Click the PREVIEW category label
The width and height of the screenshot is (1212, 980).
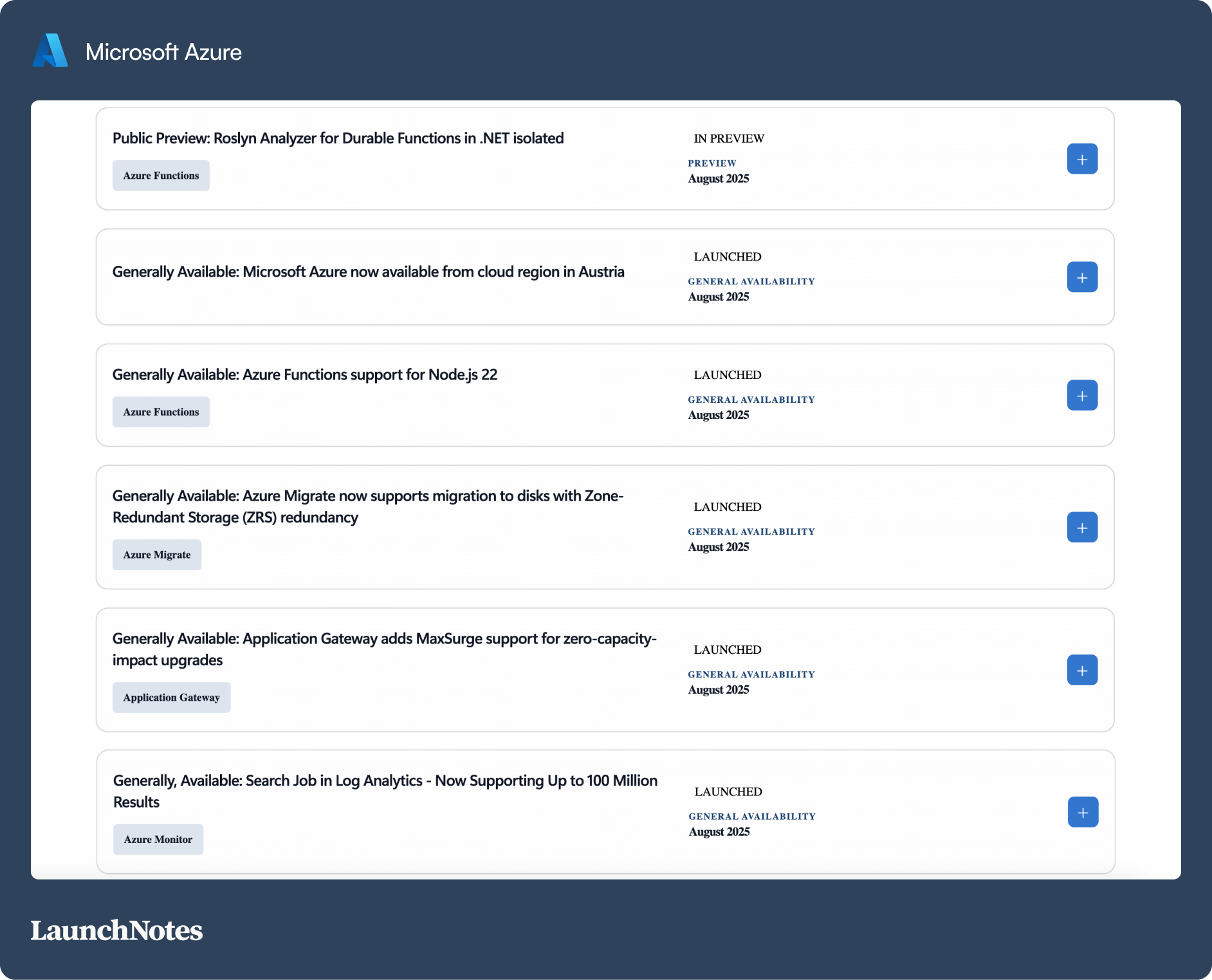pos(712,163)
